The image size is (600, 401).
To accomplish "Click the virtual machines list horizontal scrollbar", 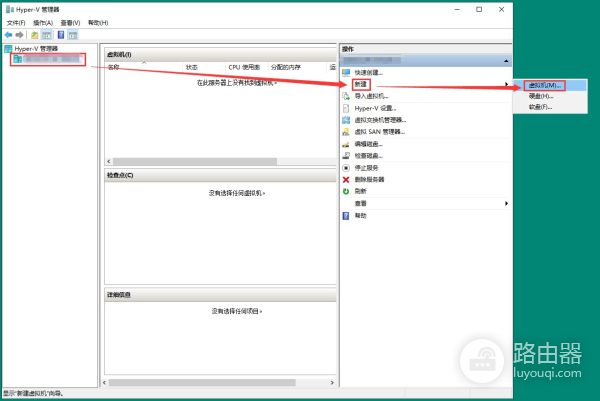I will 200,161.
